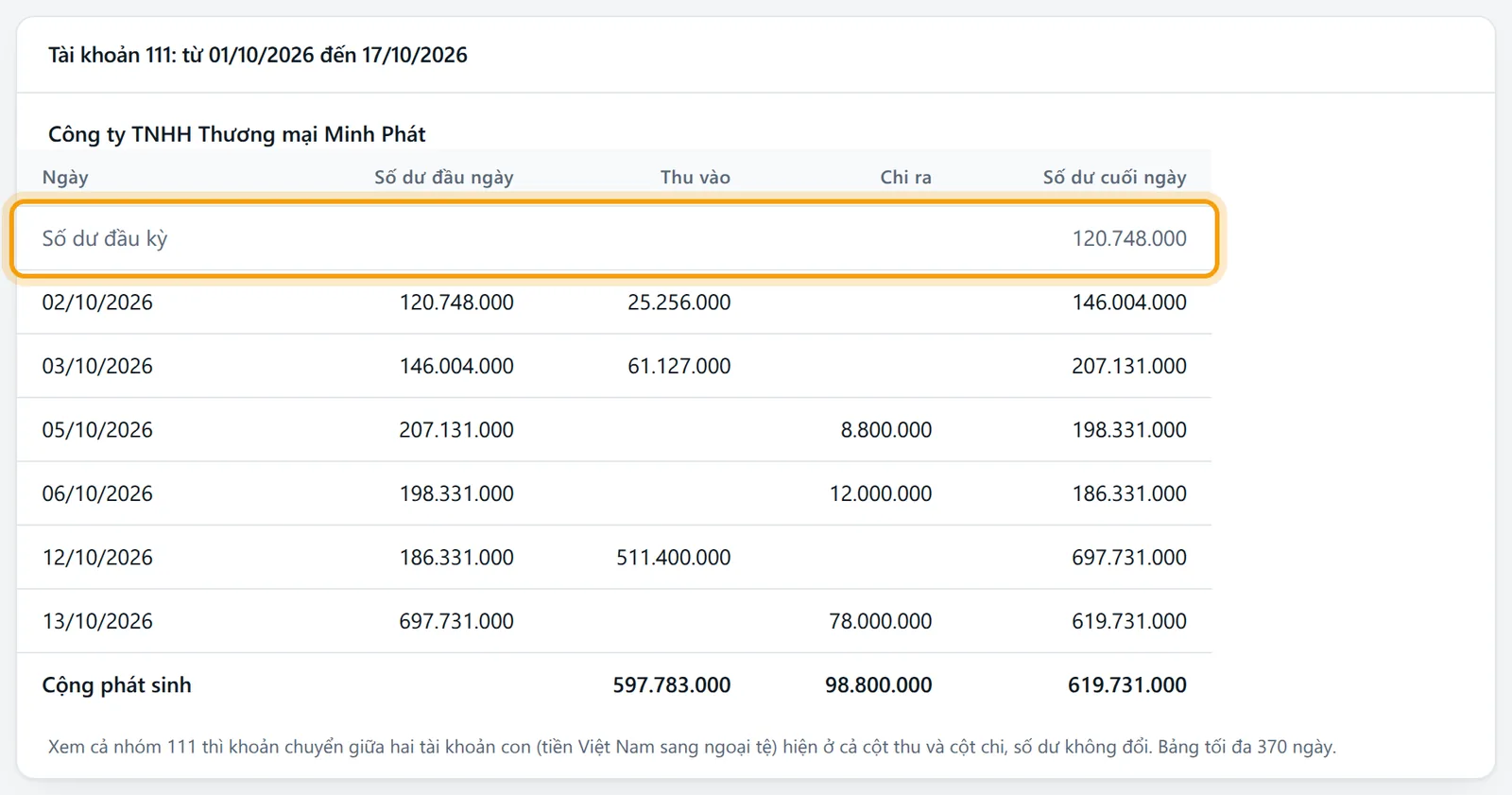Click opening balance 186.331.000 on 12/10/2026
Viewport: 1512px width, 795px height.
[x=456, y=558]
